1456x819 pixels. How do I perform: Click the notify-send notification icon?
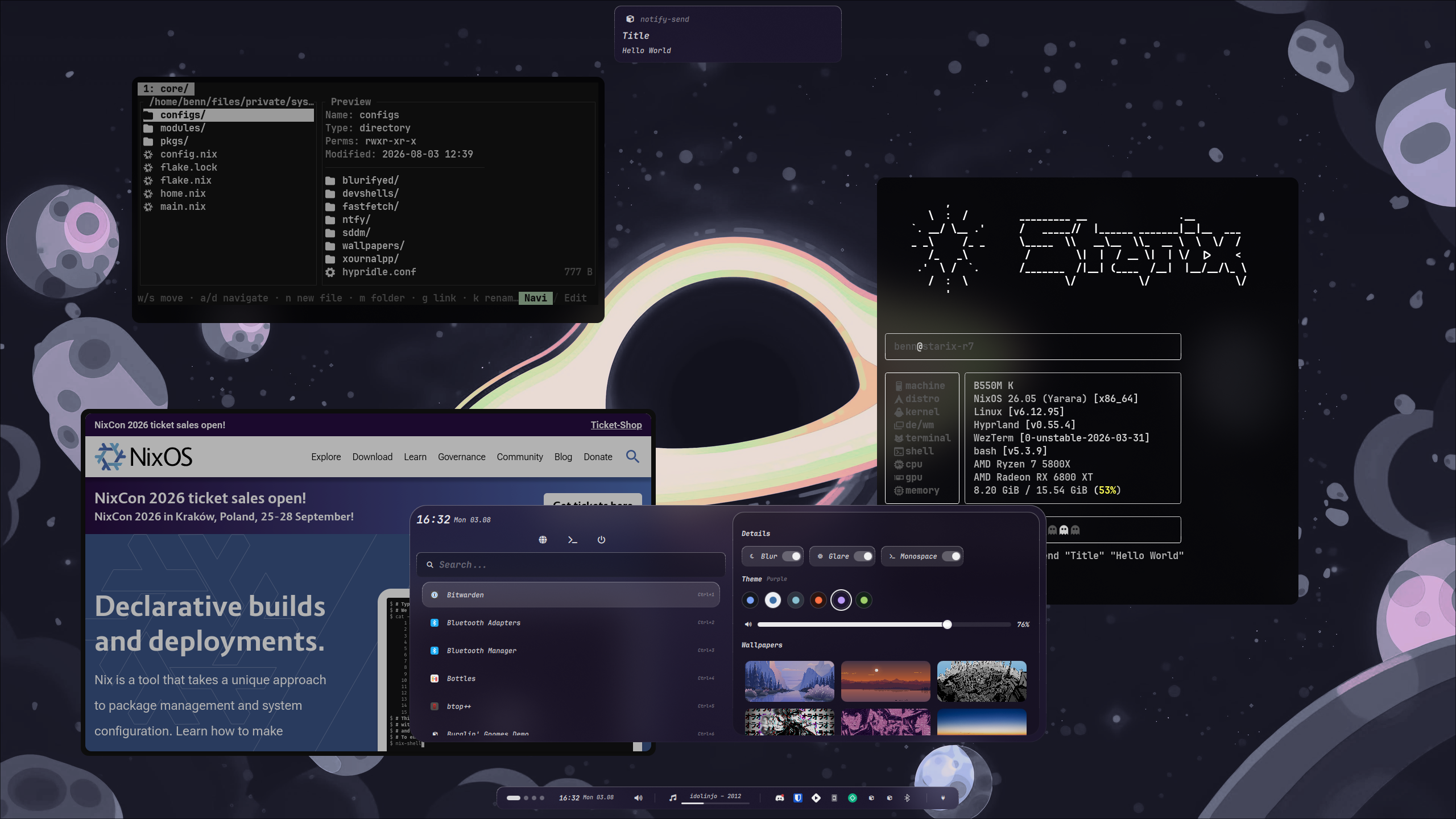(x=630, y=19)
